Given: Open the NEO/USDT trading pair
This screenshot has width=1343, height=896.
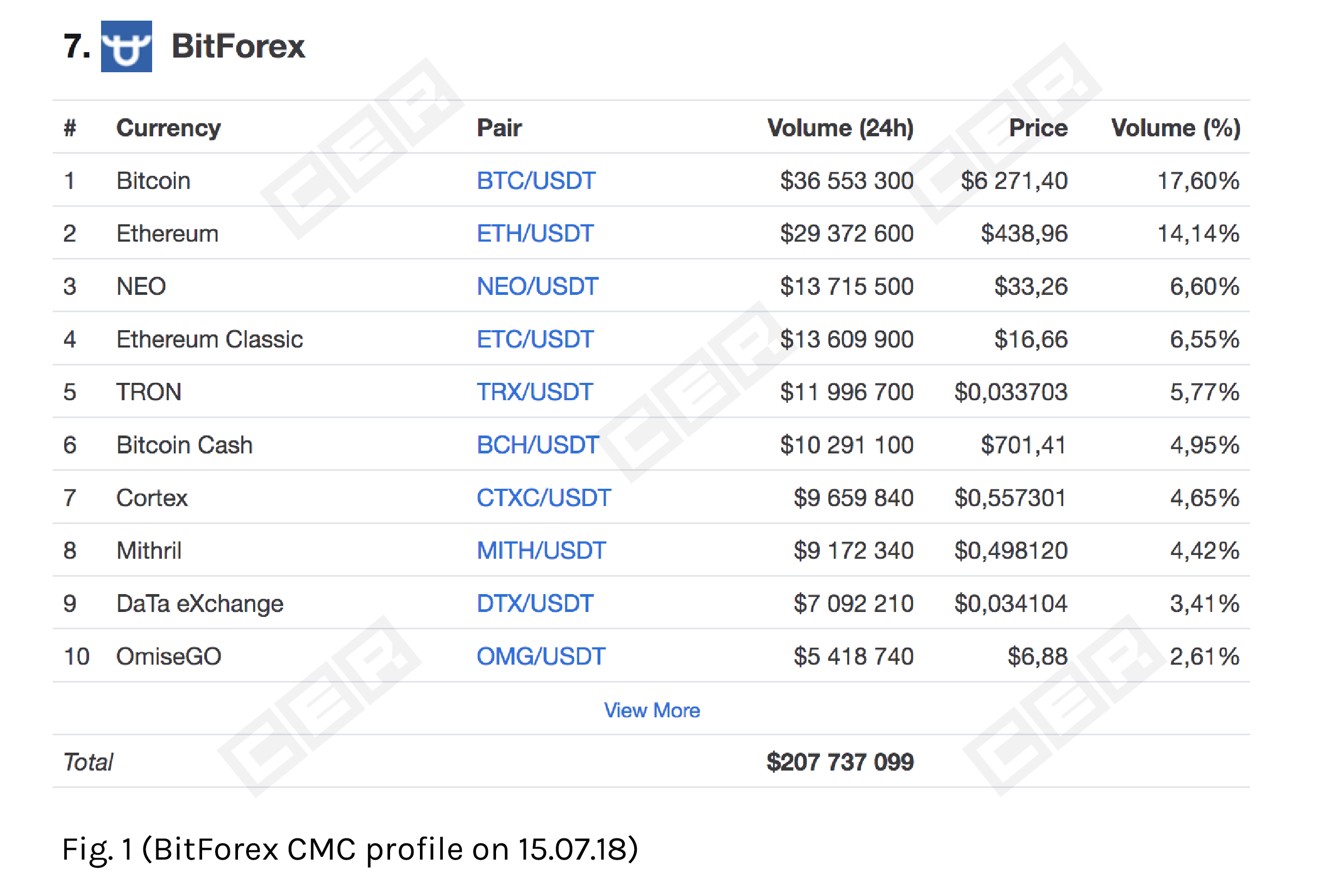Looking at the screenshot, I should point(538,286).
